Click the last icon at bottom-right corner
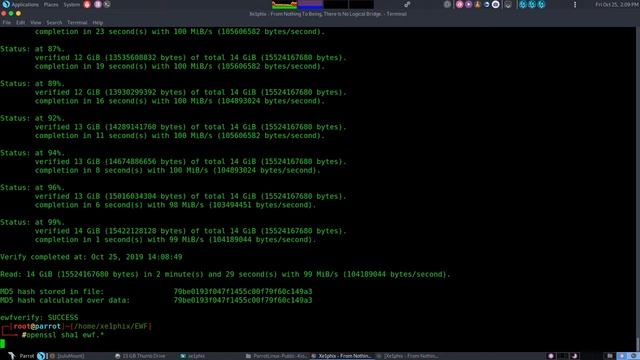Viewport: 640px width, 360px height. [x=634, y=356]
